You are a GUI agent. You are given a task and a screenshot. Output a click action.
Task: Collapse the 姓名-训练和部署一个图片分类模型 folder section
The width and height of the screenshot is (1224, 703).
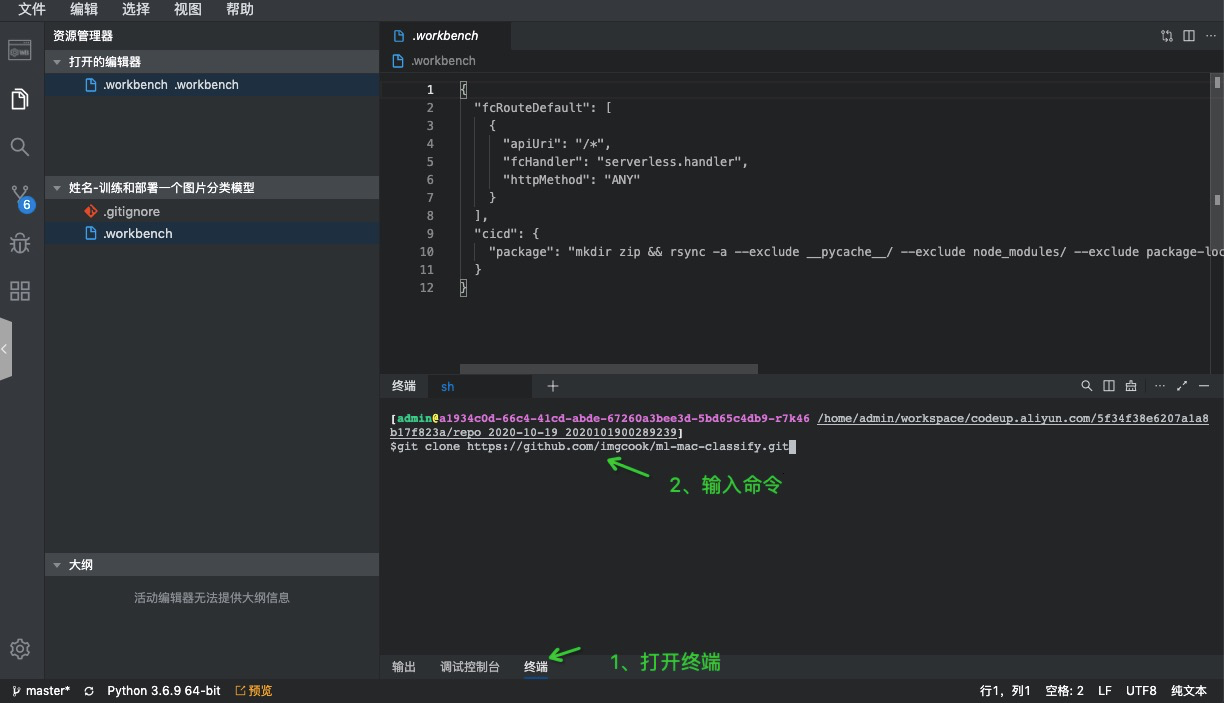pyautogui.click(x=57, y=188)
